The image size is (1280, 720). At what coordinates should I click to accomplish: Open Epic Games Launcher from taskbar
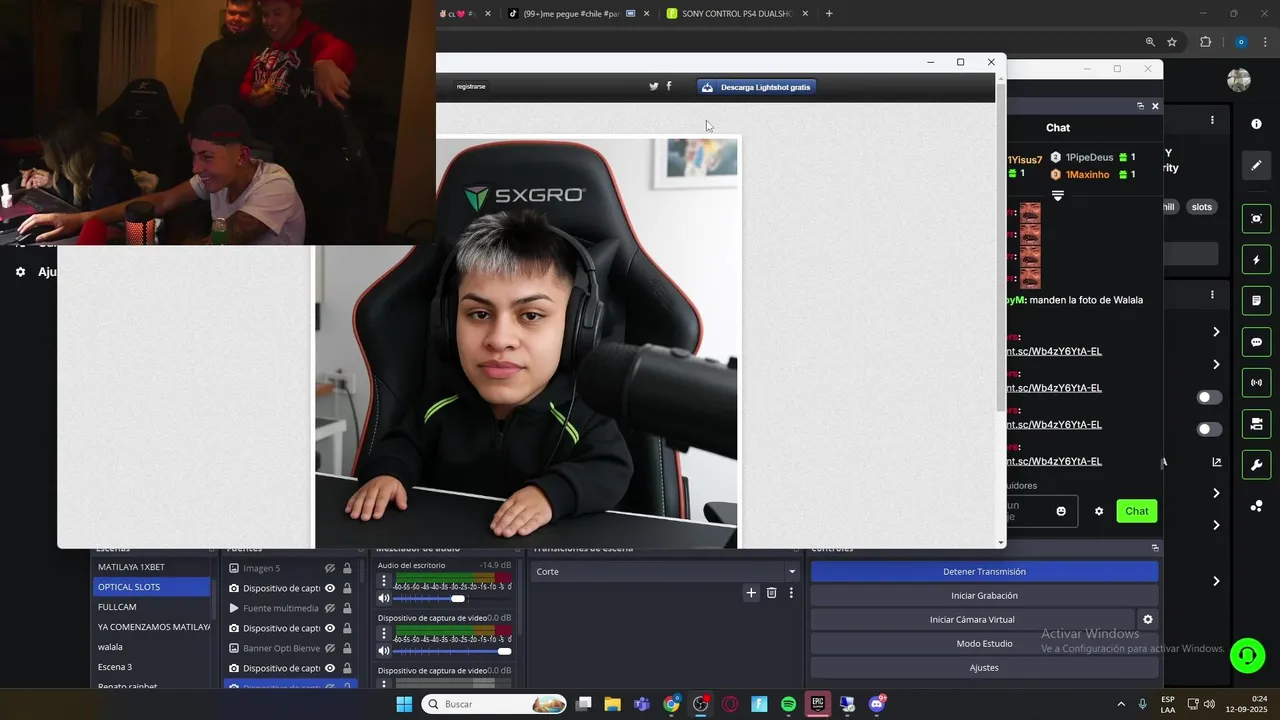click(x=818, y=704)
